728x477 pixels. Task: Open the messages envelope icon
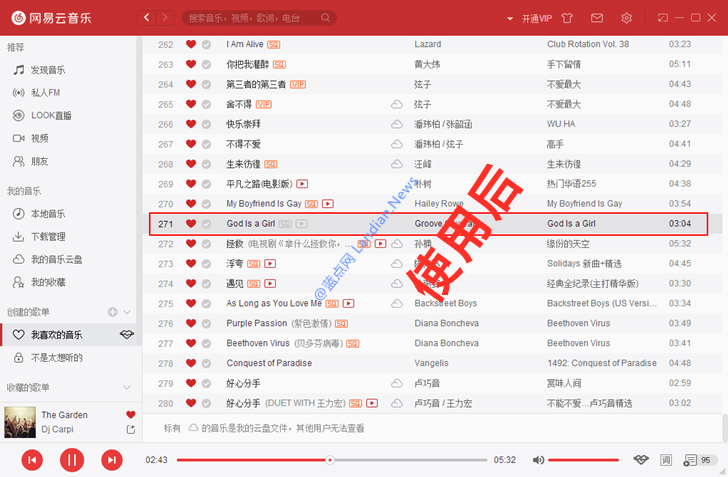597,18
